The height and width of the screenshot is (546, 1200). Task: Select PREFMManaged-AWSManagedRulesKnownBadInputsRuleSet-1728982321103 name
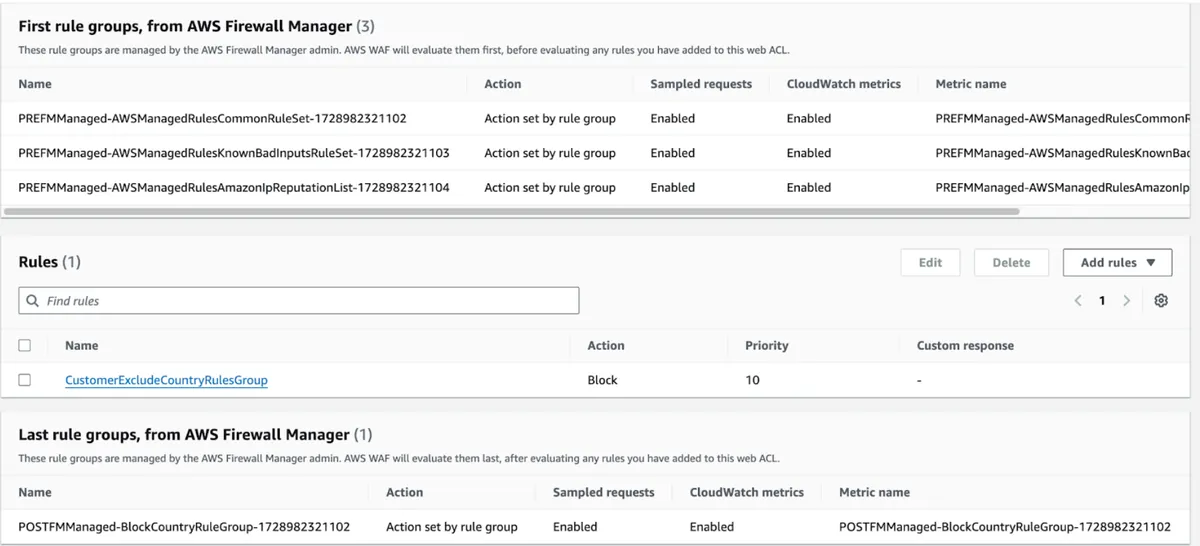(x=233, y=153)
